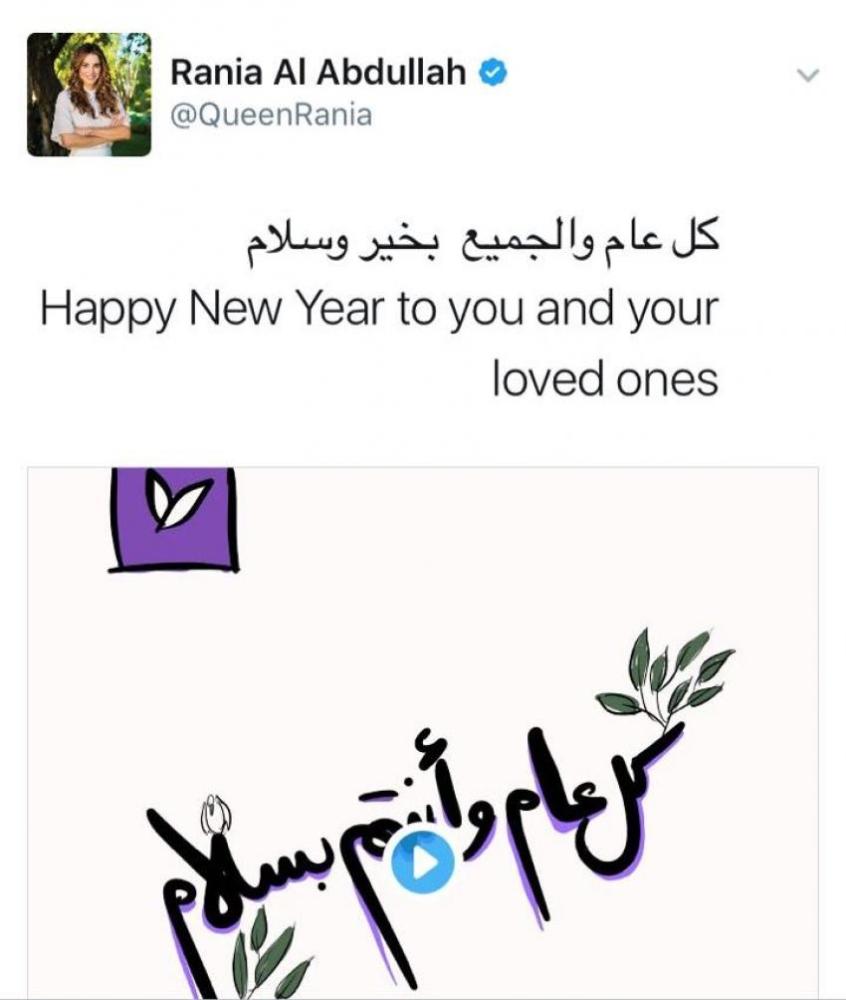Click the word 'Year' in the tweet
The height and width of the screenshot is (1000, 846).
[x=340, y=311]
